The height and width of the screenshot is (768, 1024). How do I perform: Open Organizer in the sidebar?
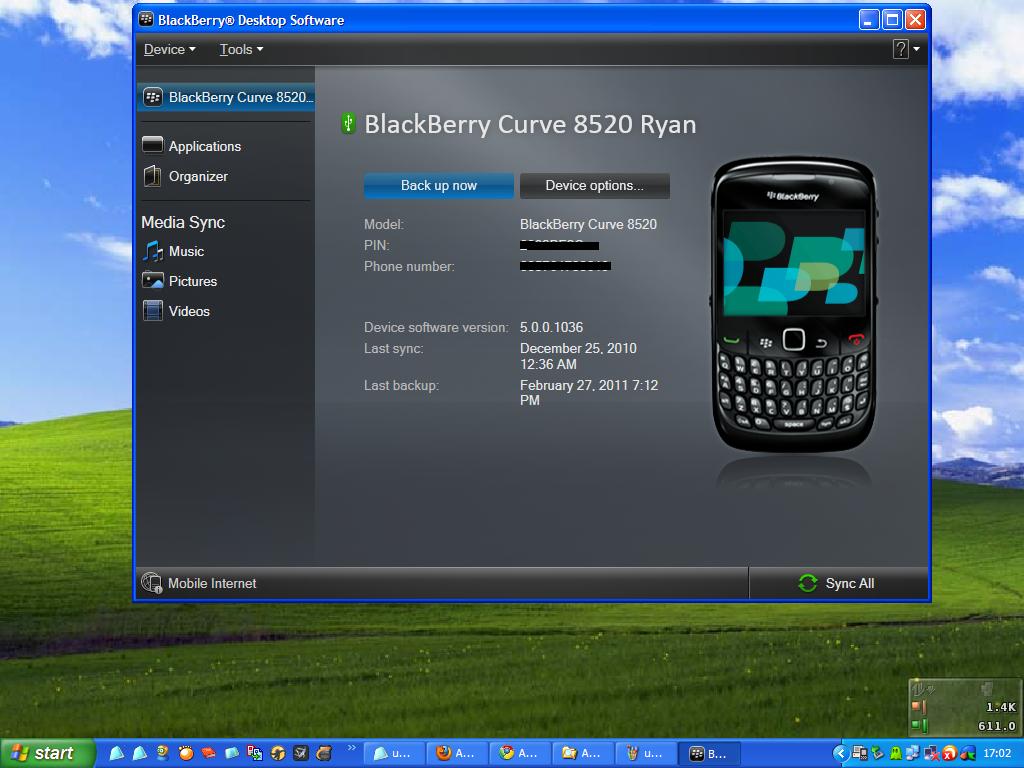point(198,176)
